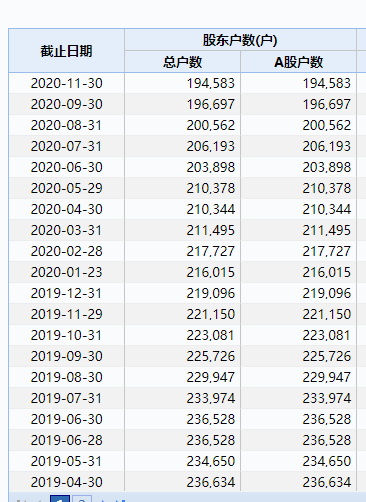Click the 2020-02-28 row date

[66, 251]
